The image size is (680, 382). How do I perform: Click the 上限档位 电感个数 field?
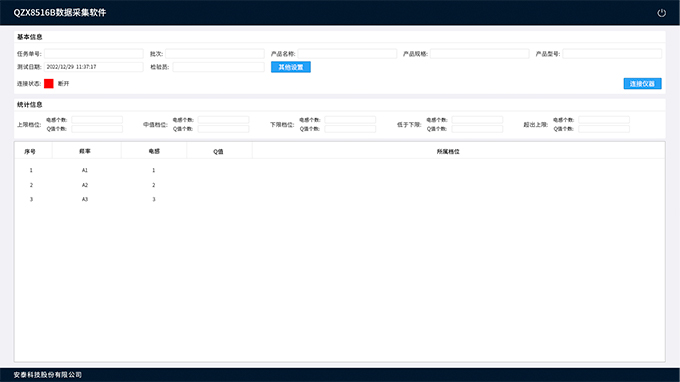click(97, 120)
